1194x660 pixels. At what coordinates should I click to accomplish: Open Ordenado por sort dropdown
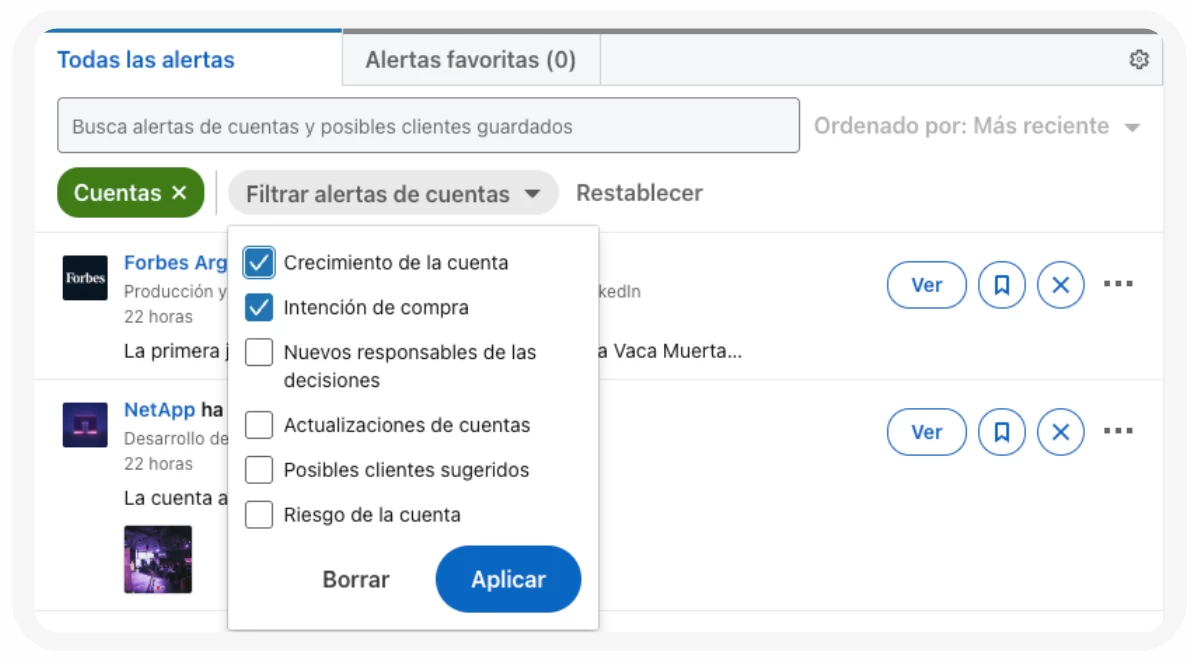(x=977, y=126)
